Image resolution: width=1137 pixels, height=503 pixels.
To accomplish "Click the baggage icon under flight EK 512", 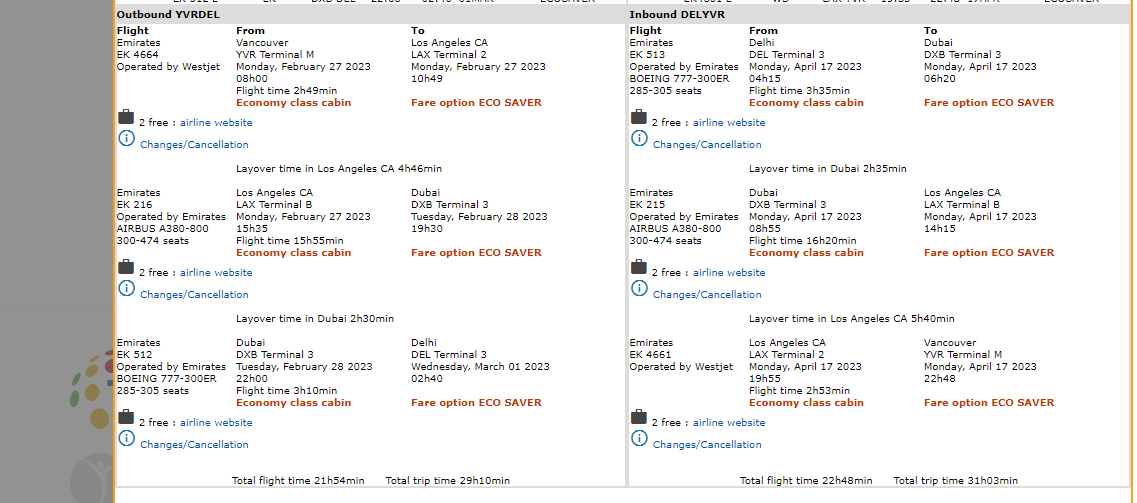I will (x=126, y=418).
